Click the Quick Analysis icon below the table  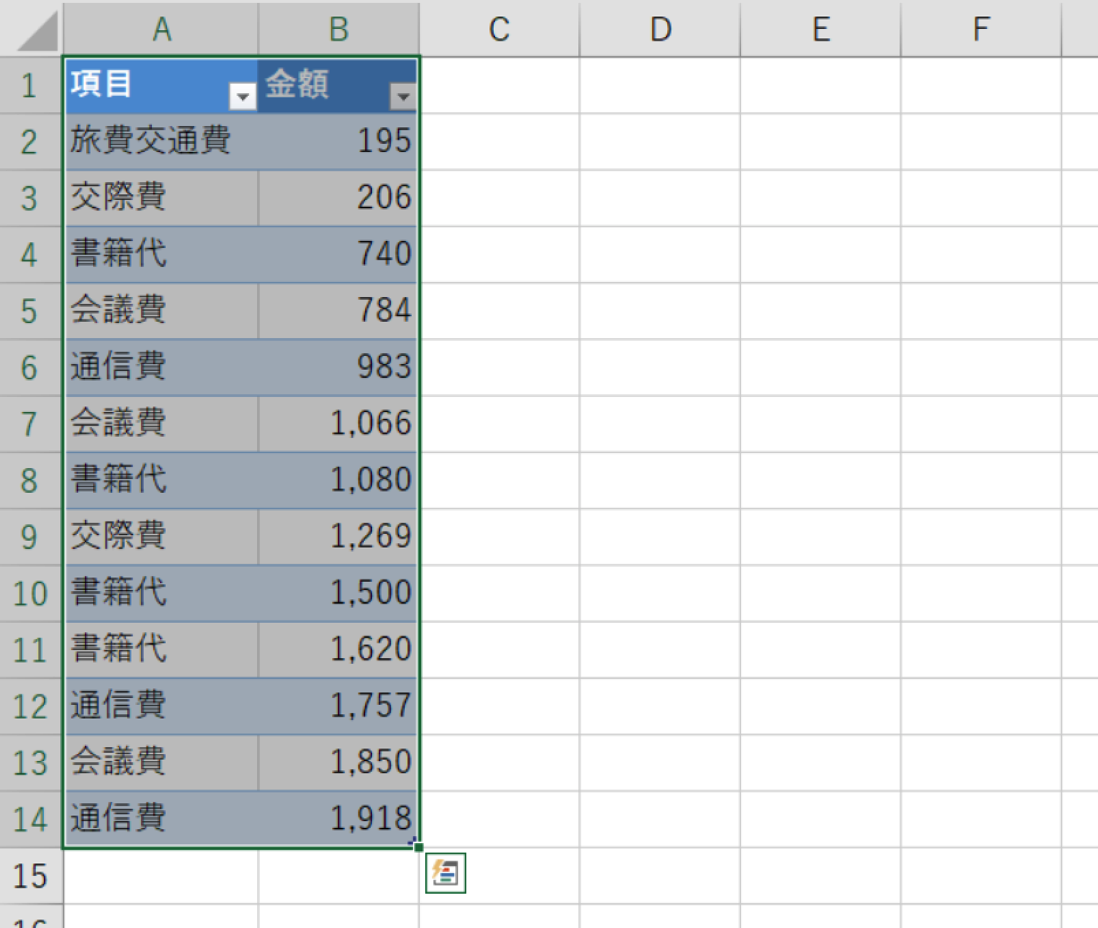[445, 873]
